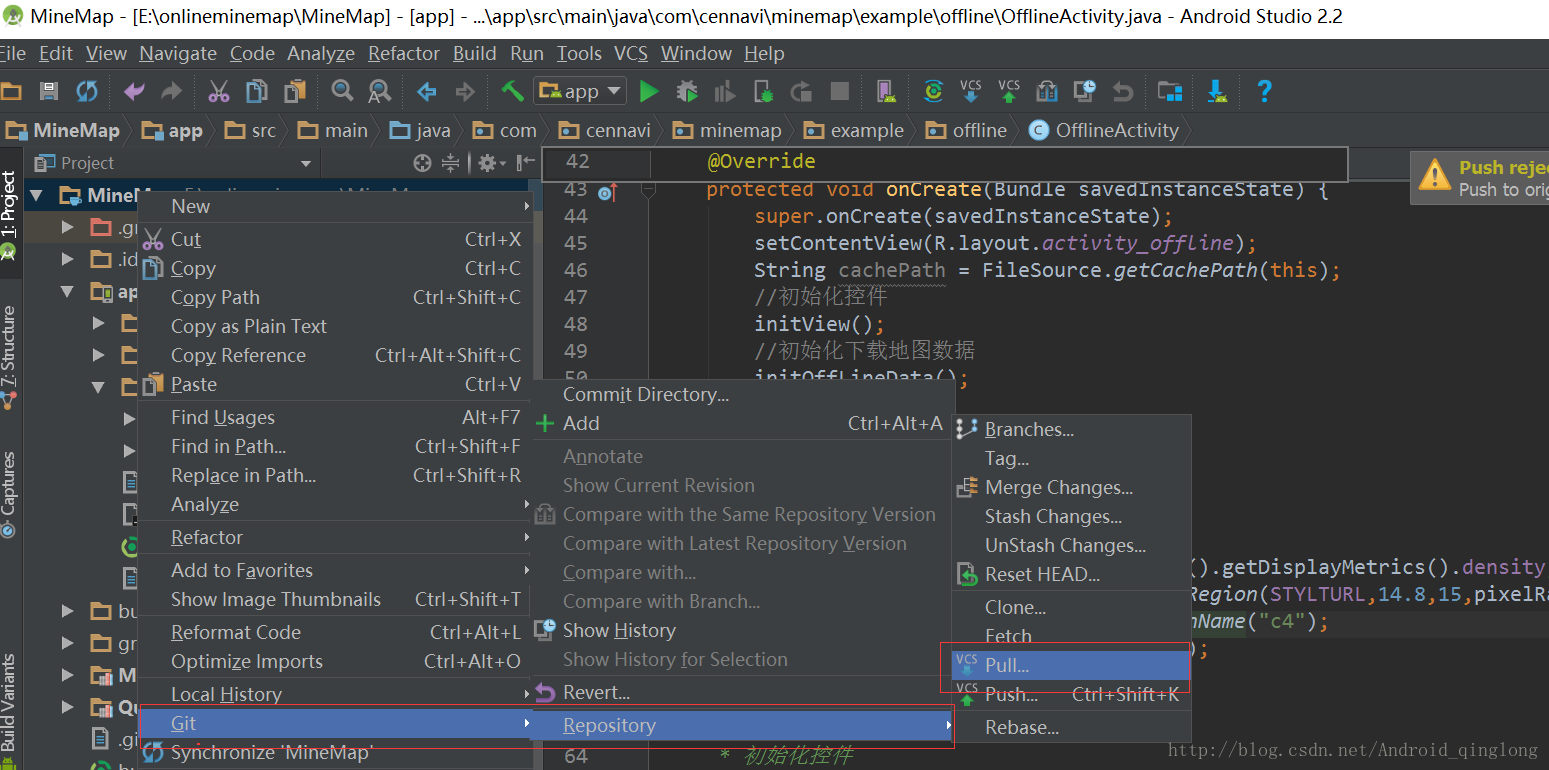This screenshot has width=1549, height=770.
Task: Select Repository in the Git submenu
Action: (743, 726)
